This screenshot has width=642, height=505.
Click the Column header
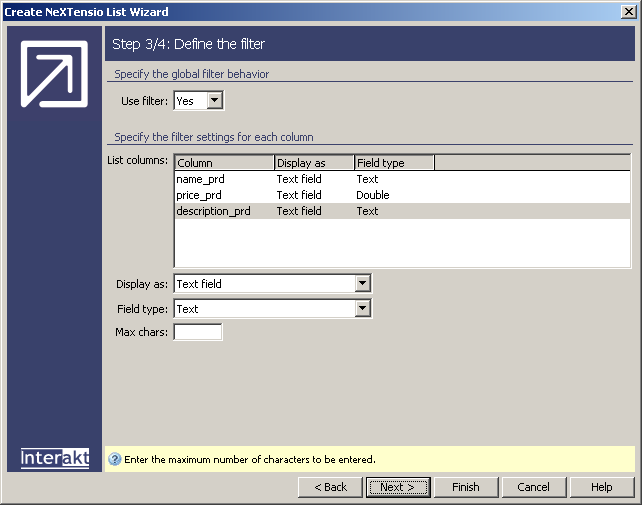224,163
